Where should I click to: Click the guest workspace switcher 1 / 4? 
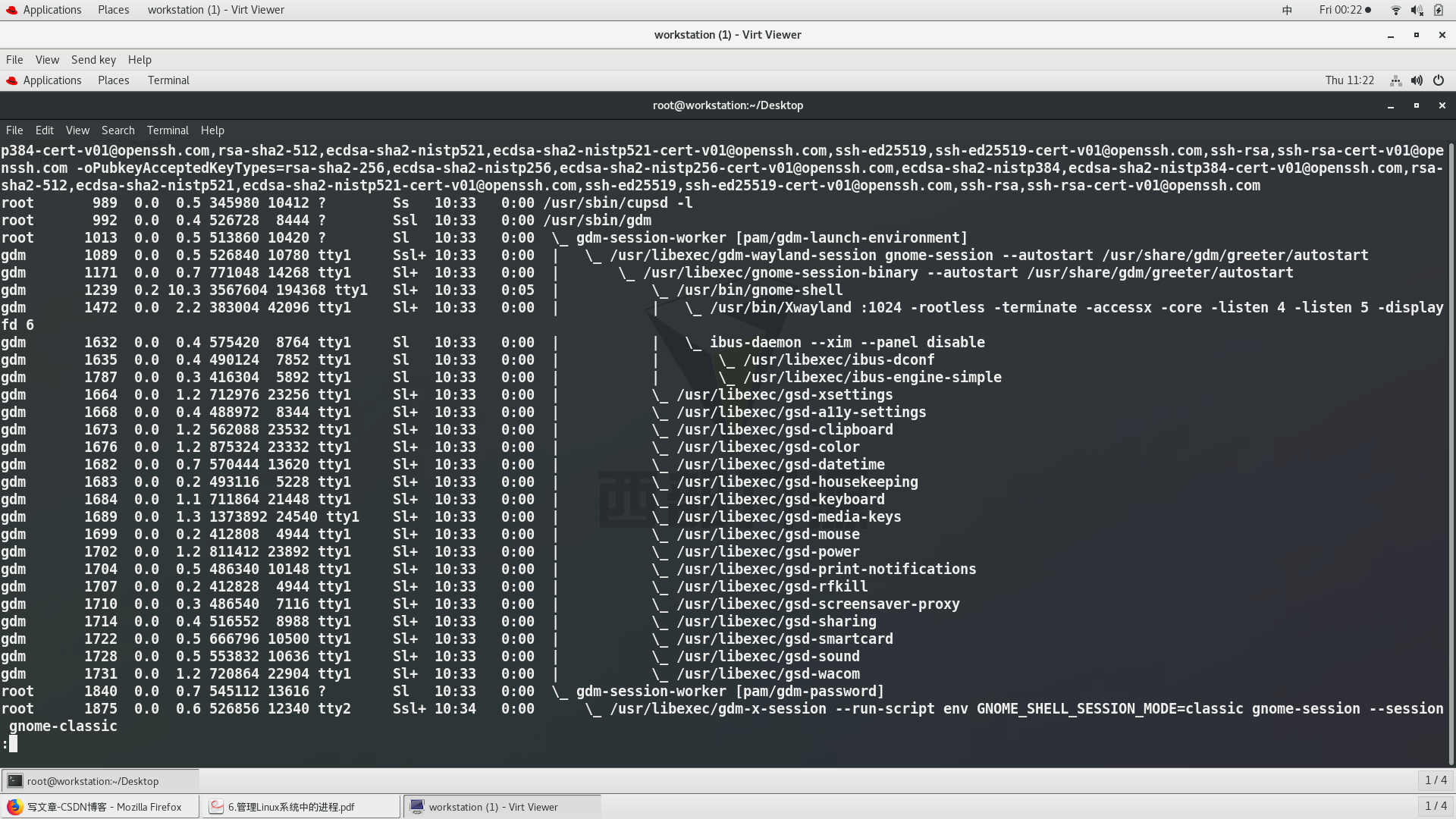pos(1435,780)
